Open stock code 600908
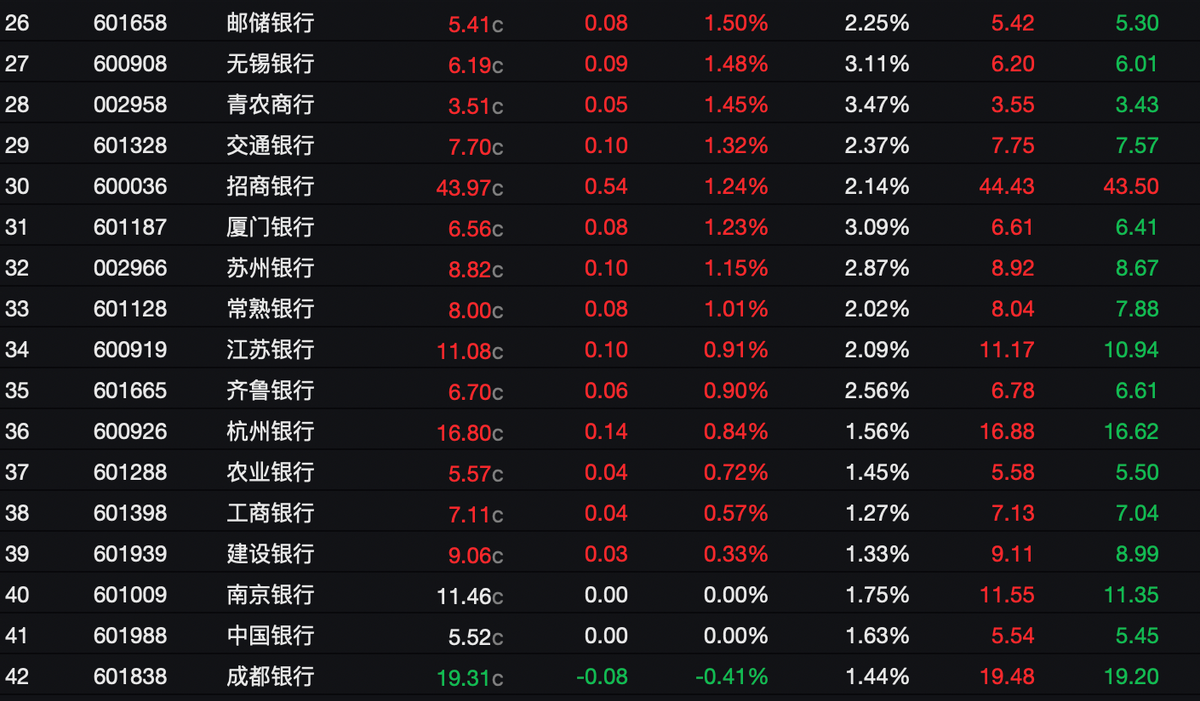Viewport: 1200px width, 701px height. pos(130,64)
